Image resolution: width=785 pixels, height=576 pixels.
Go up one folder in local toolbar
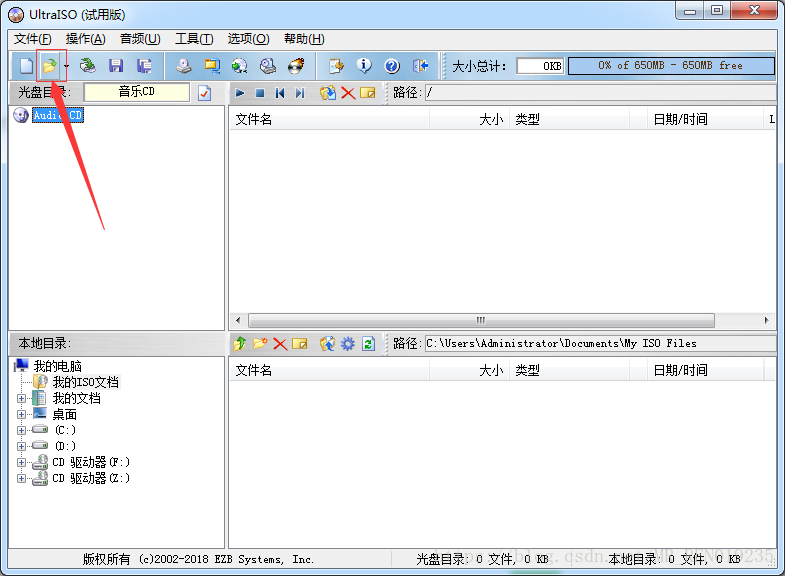[x=240, y=344]
